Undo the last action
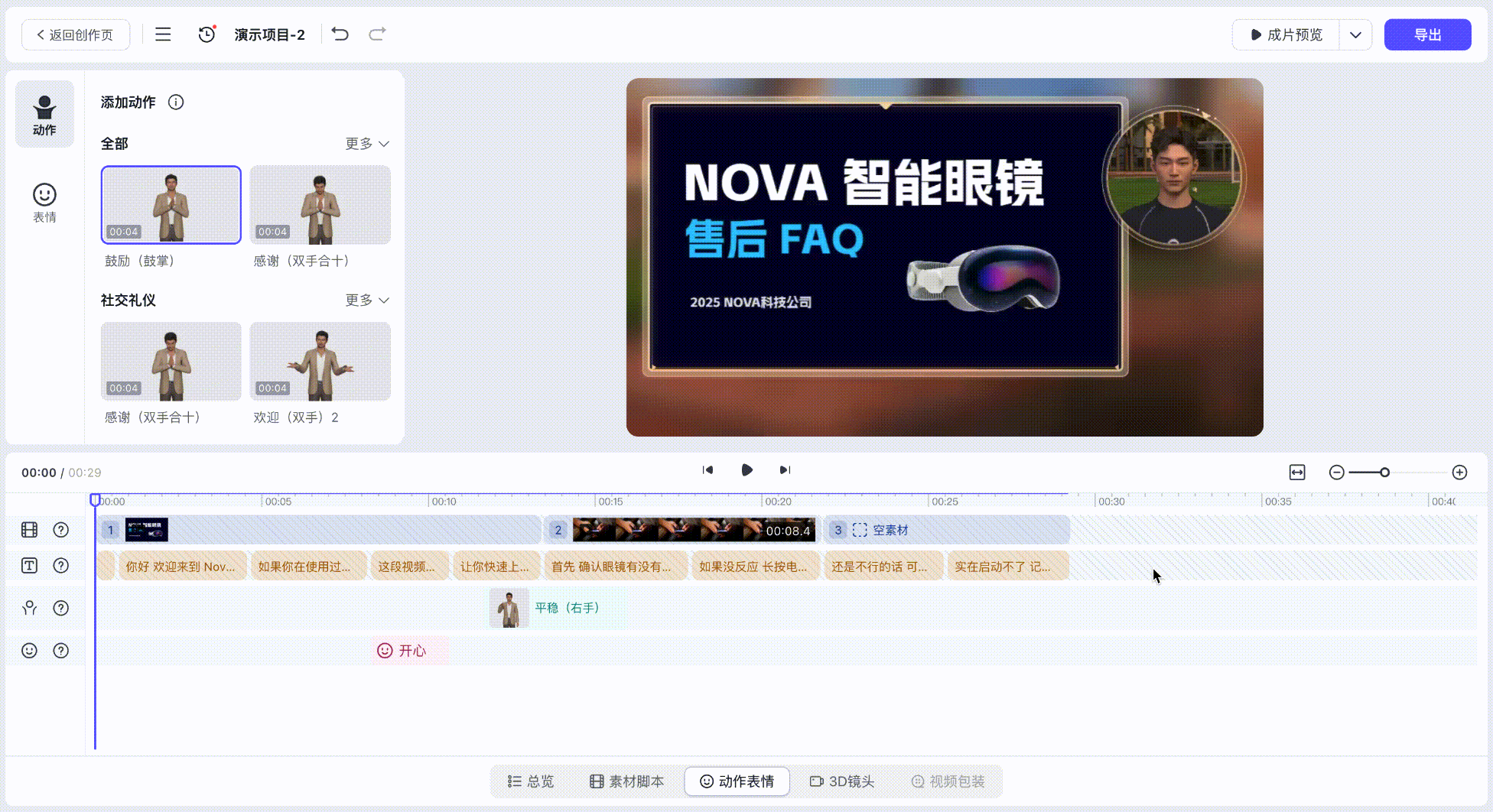The height and width of the screenshot is (812, 1493). [340, 34]
